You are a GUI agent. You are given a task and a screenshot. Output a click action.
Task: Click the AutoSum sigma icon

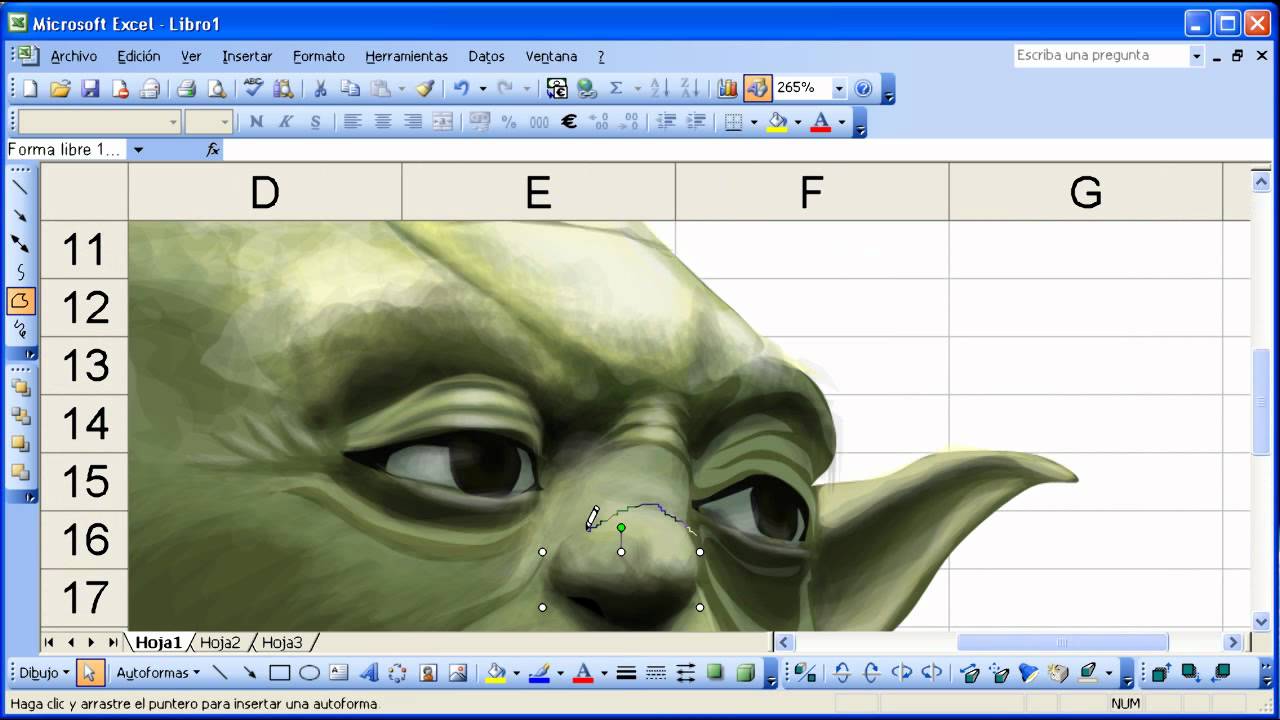click(x=616, y=88)
